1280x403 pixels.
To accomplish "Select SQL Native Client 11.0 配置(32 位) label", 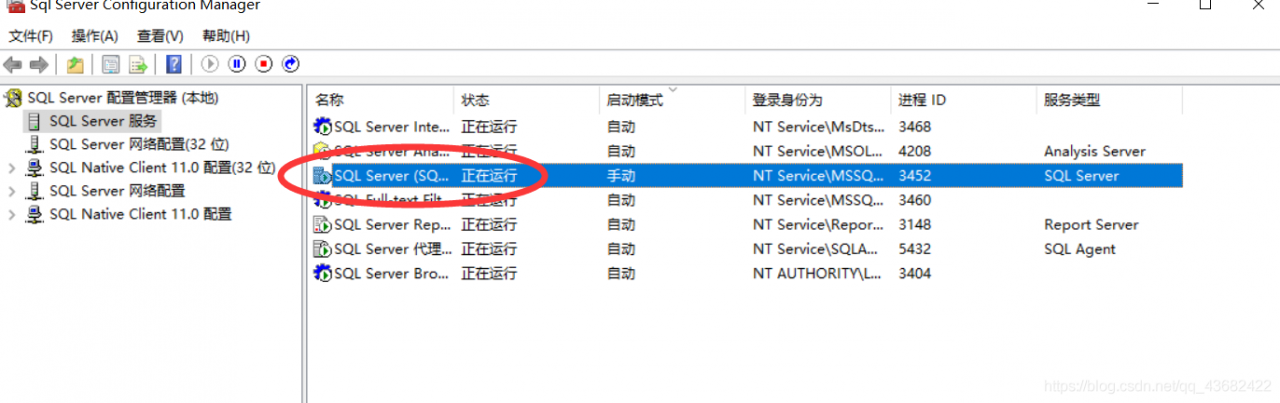I will pyautogui.click(x=163, y=167).
